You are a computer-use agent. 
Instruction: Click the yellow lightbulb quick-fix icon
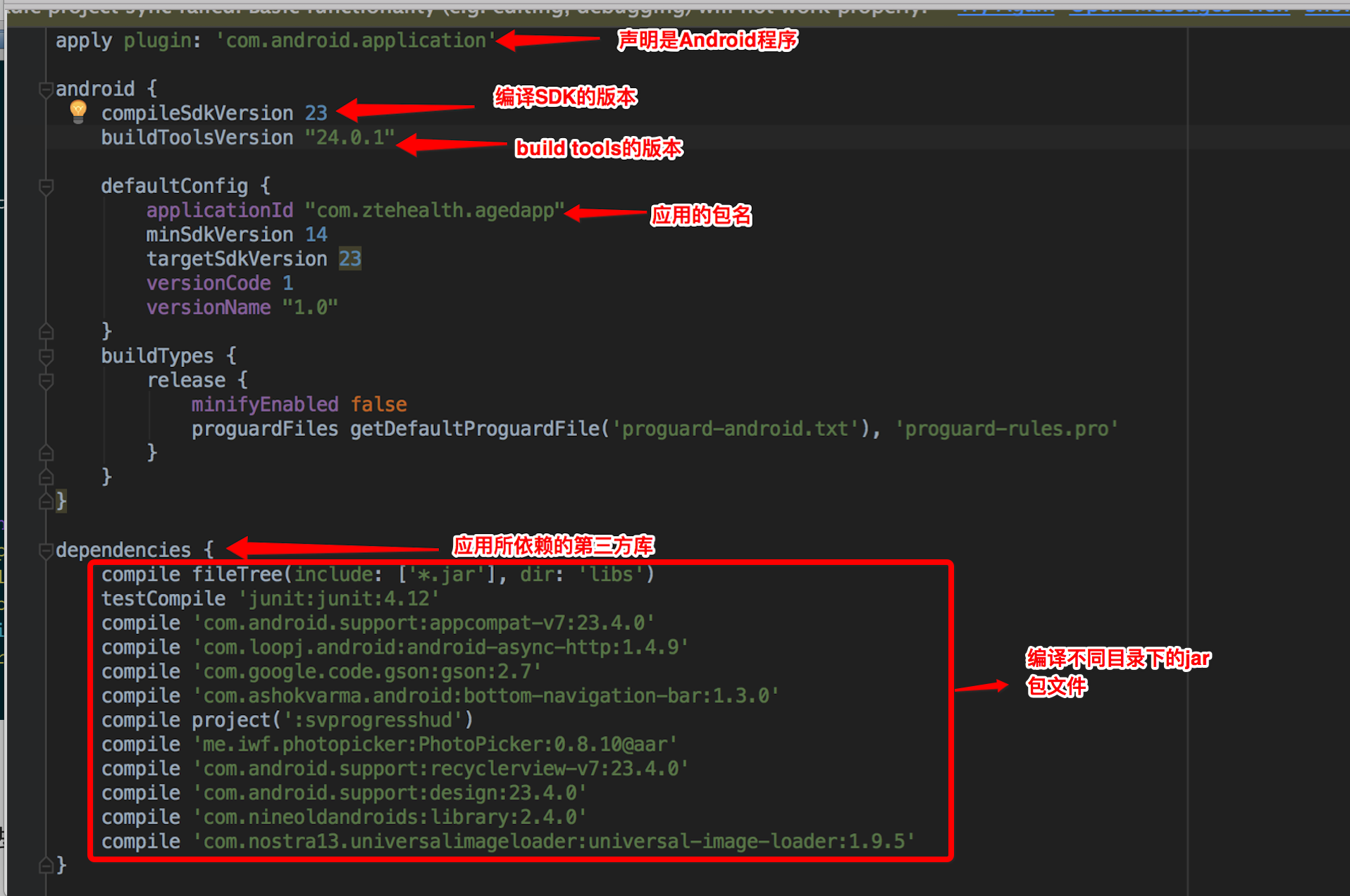point(78,111)
